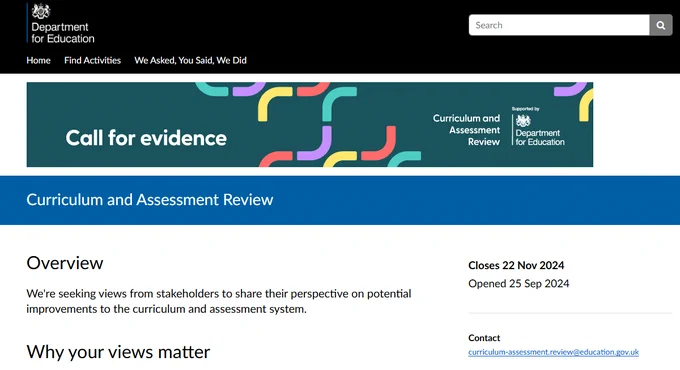The image size is (680, 370).
Task: Open the Home navigation item
Action: click(38, 60)
